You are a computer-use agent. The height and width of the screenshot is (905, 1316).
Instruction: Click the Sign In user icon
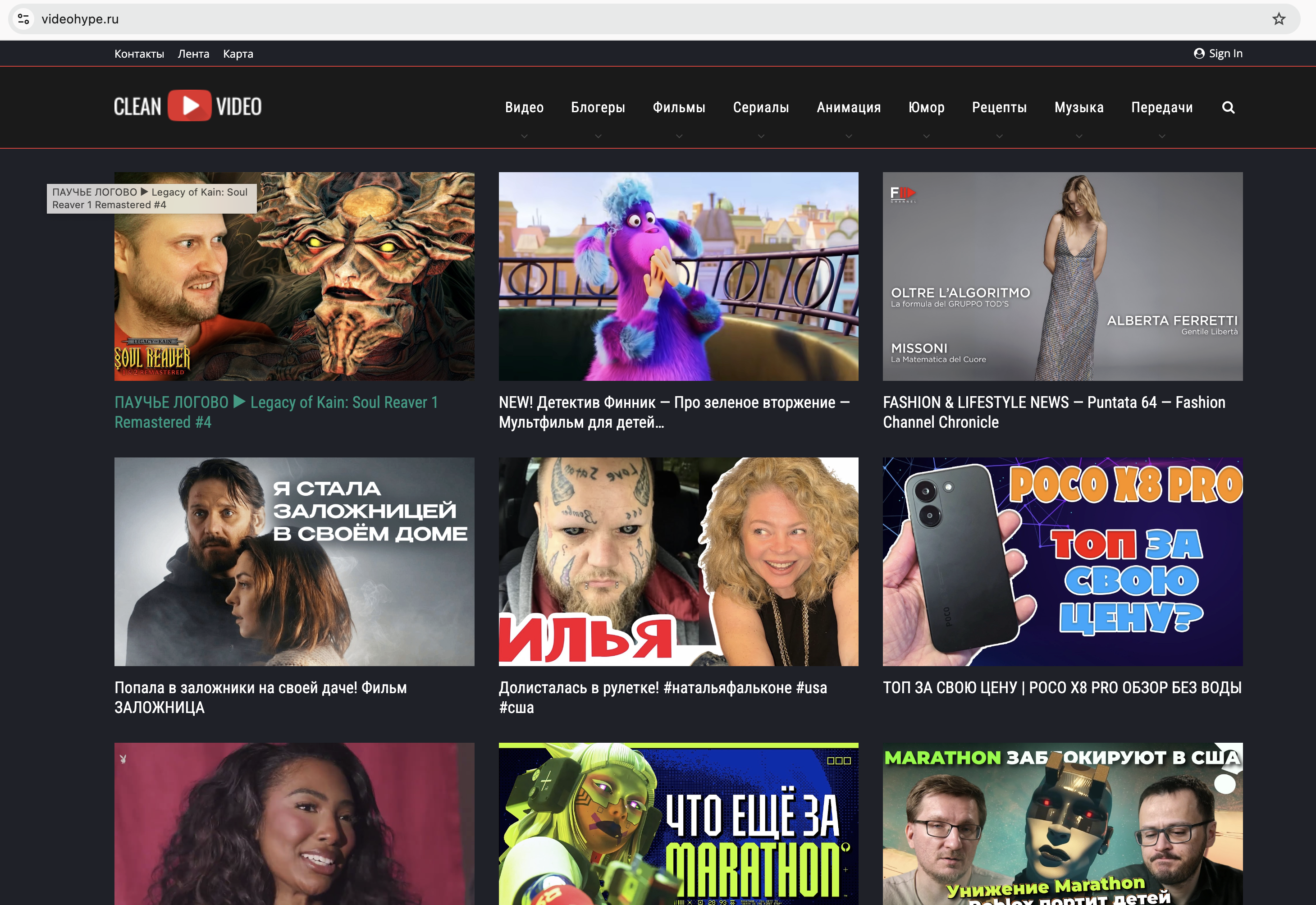(x=1199, y=53)
